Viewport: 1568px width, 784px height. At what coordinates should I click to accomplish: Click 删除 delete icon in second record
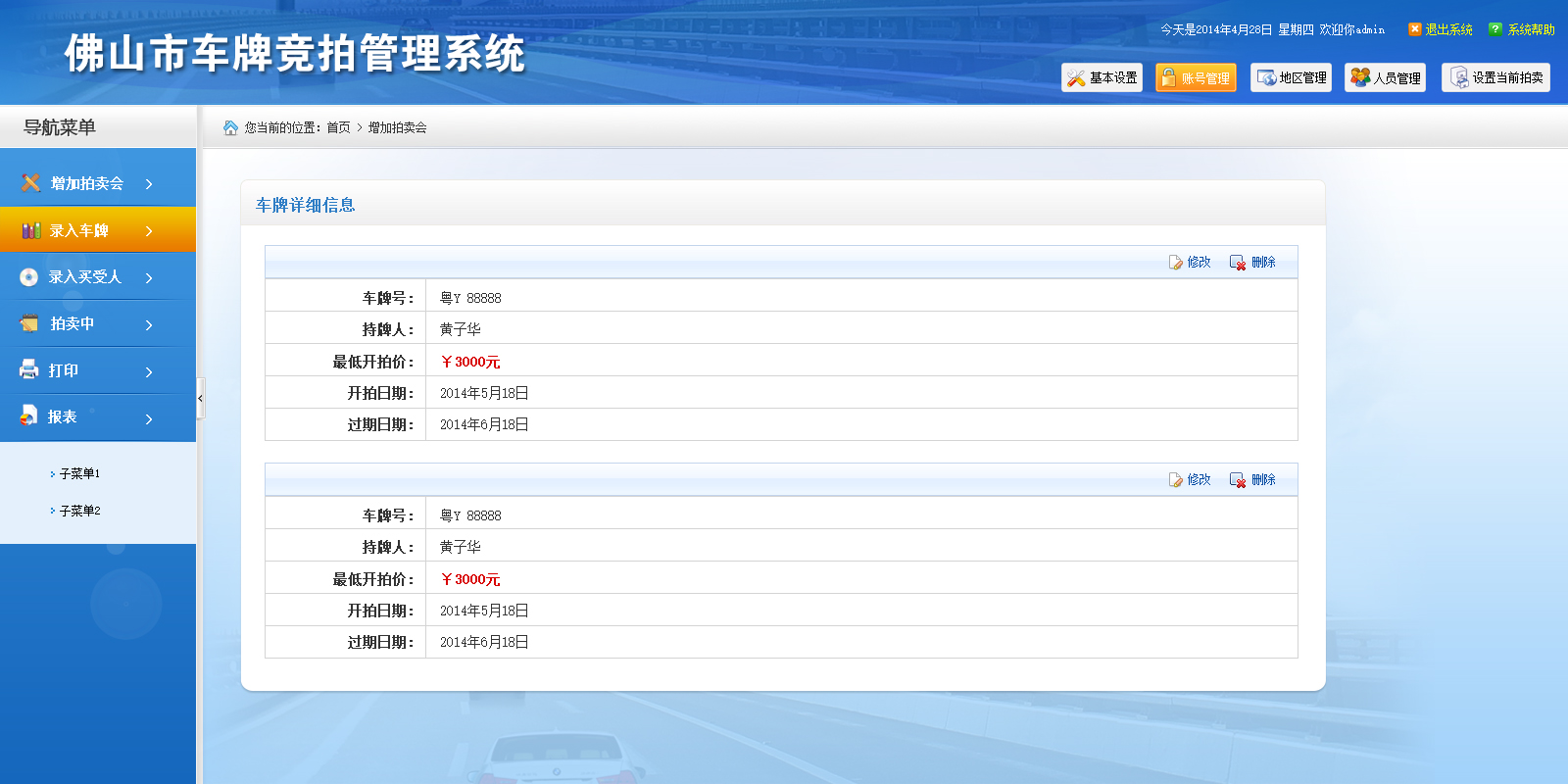[x=1238, y=480]
